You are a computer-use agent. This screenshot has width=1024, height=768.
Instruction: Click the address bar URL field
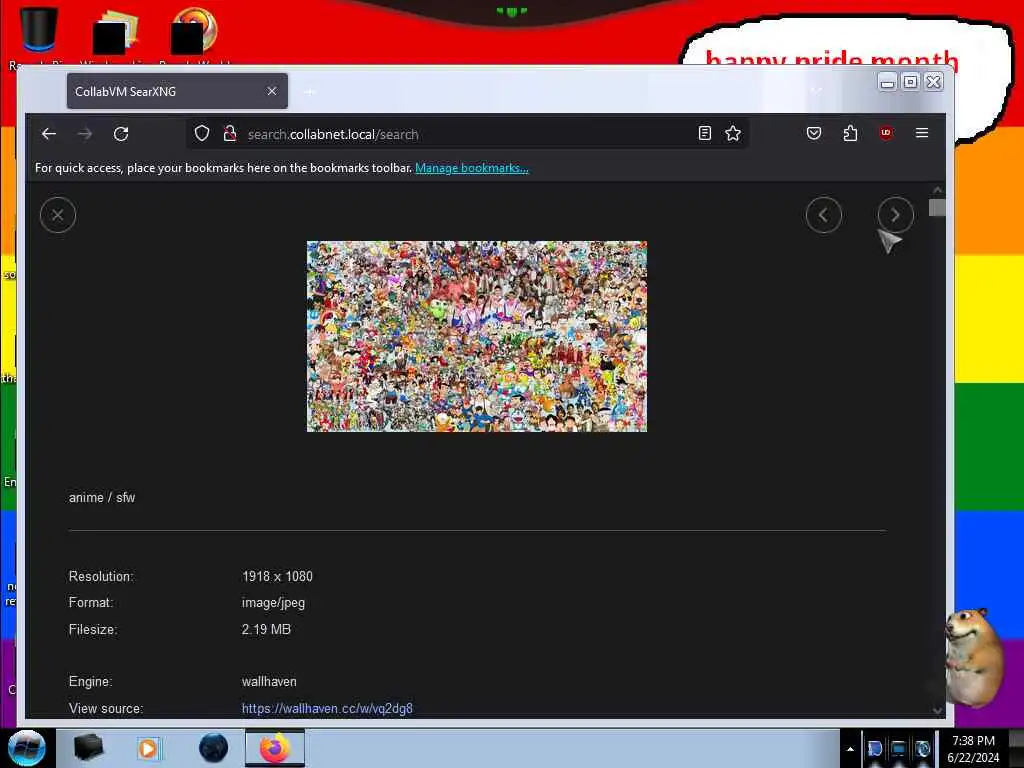(x=467, y=134)
